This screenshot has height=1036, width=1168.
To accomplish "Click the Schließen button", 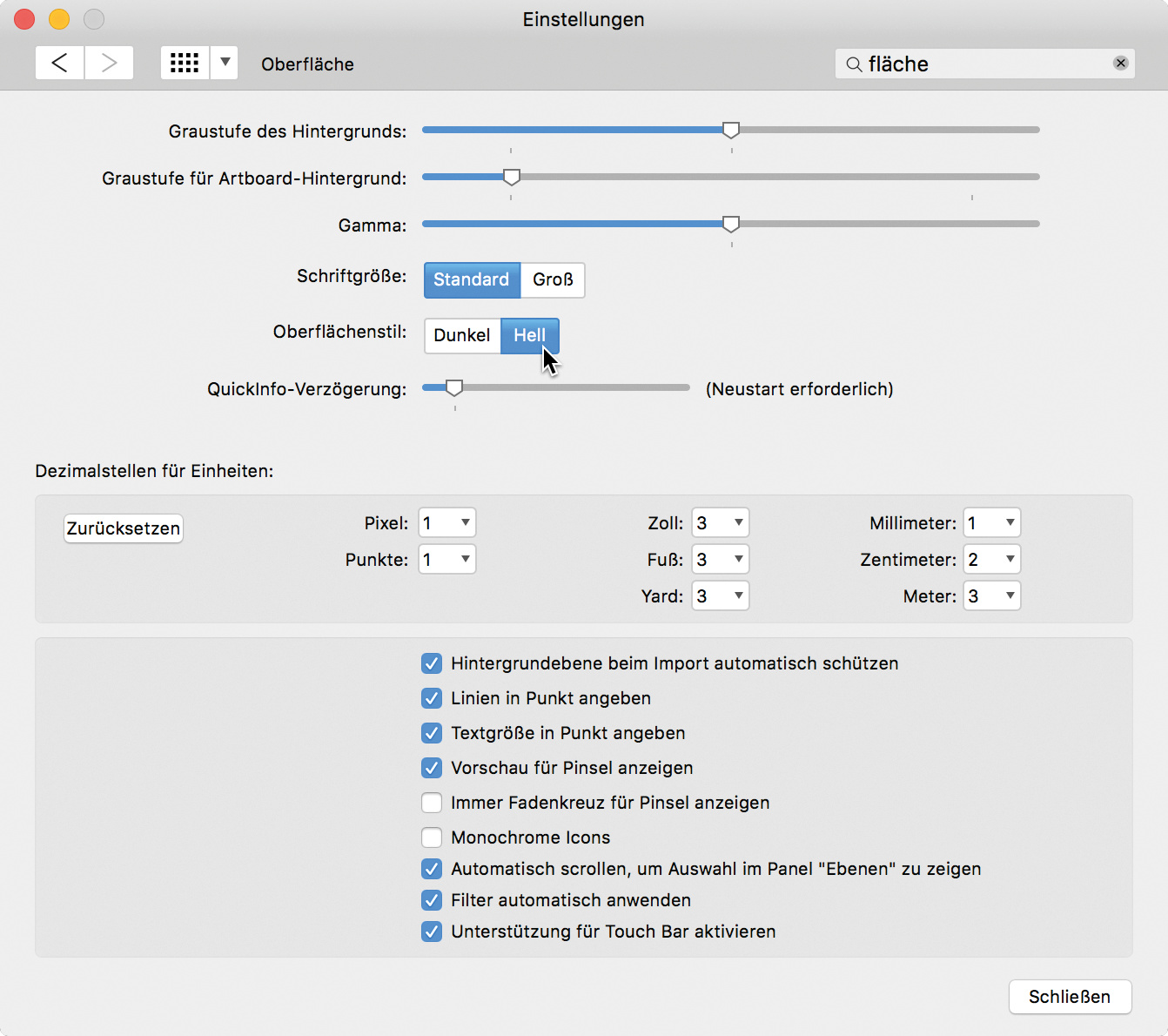I will tap(1070, 997).
